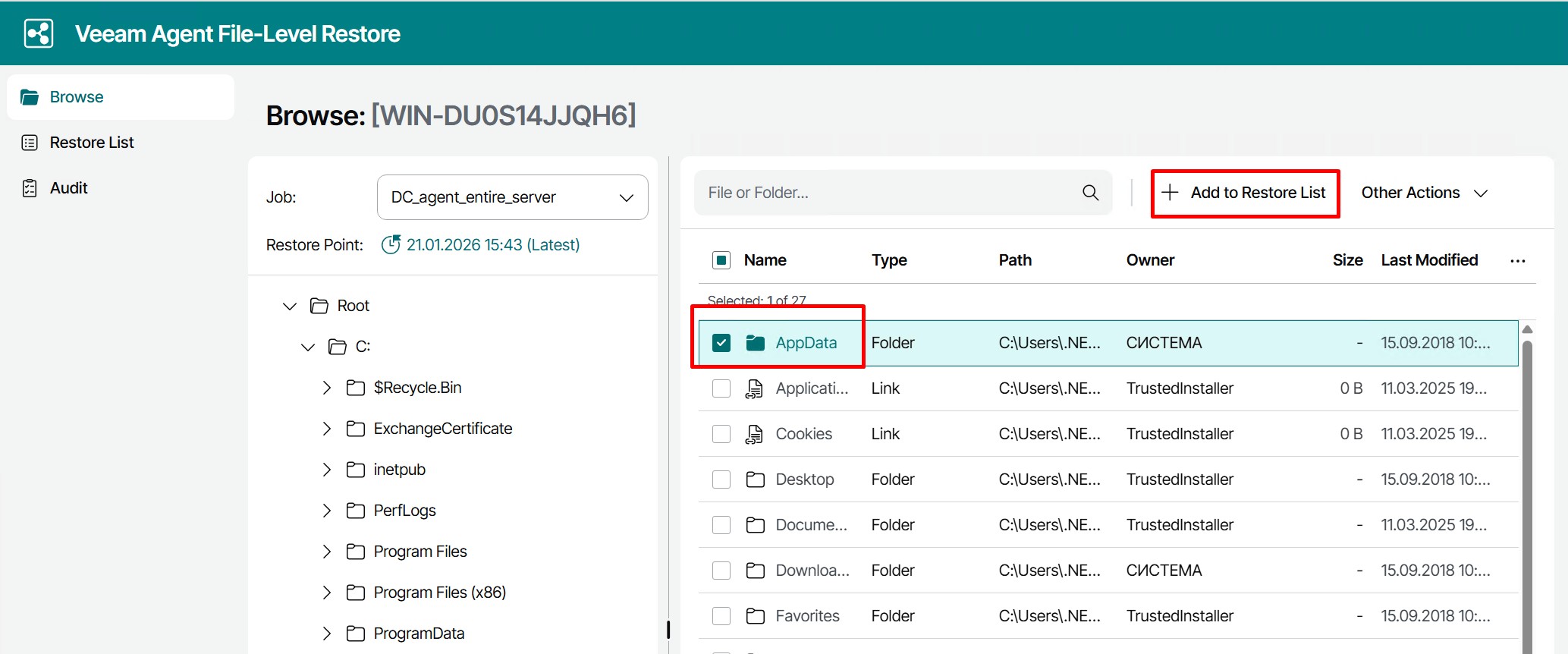The image size is (1568, 654).
Task: Open the column options ellipsis menu
Action: 1517,261
